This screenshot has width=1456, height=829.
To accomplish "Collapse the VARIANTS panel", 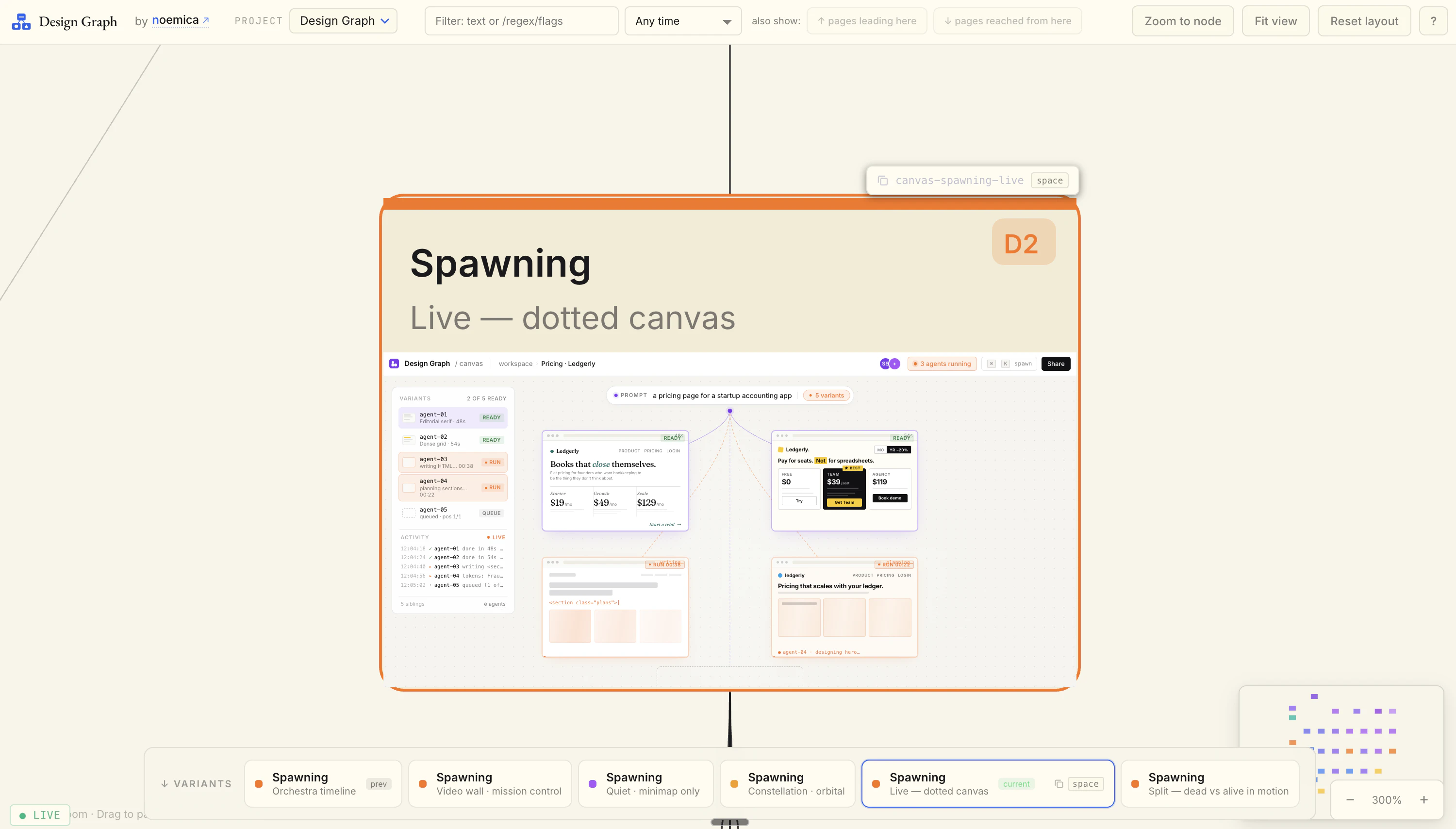I will (196, 783).
